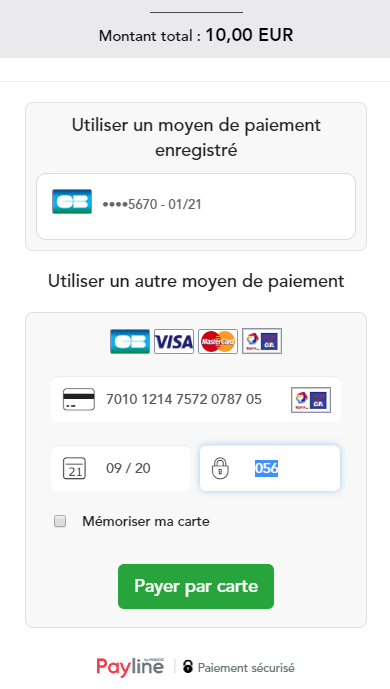Click the secure payment lock icon in footer

[188, 667]
